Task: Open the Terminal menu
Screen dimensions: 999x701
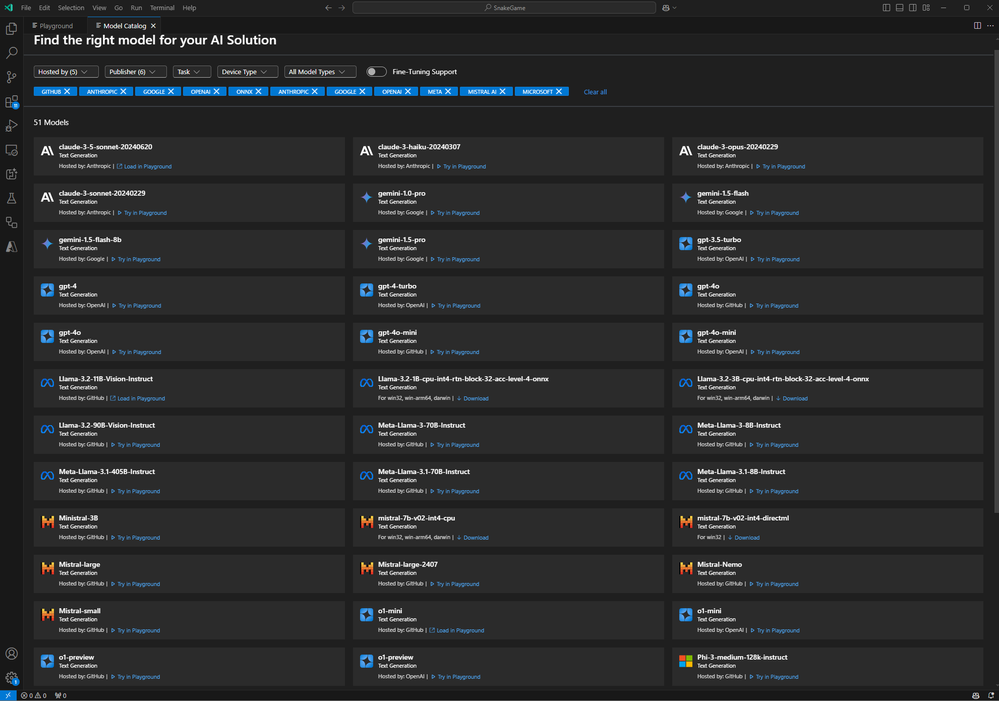Action: [162, 8]
